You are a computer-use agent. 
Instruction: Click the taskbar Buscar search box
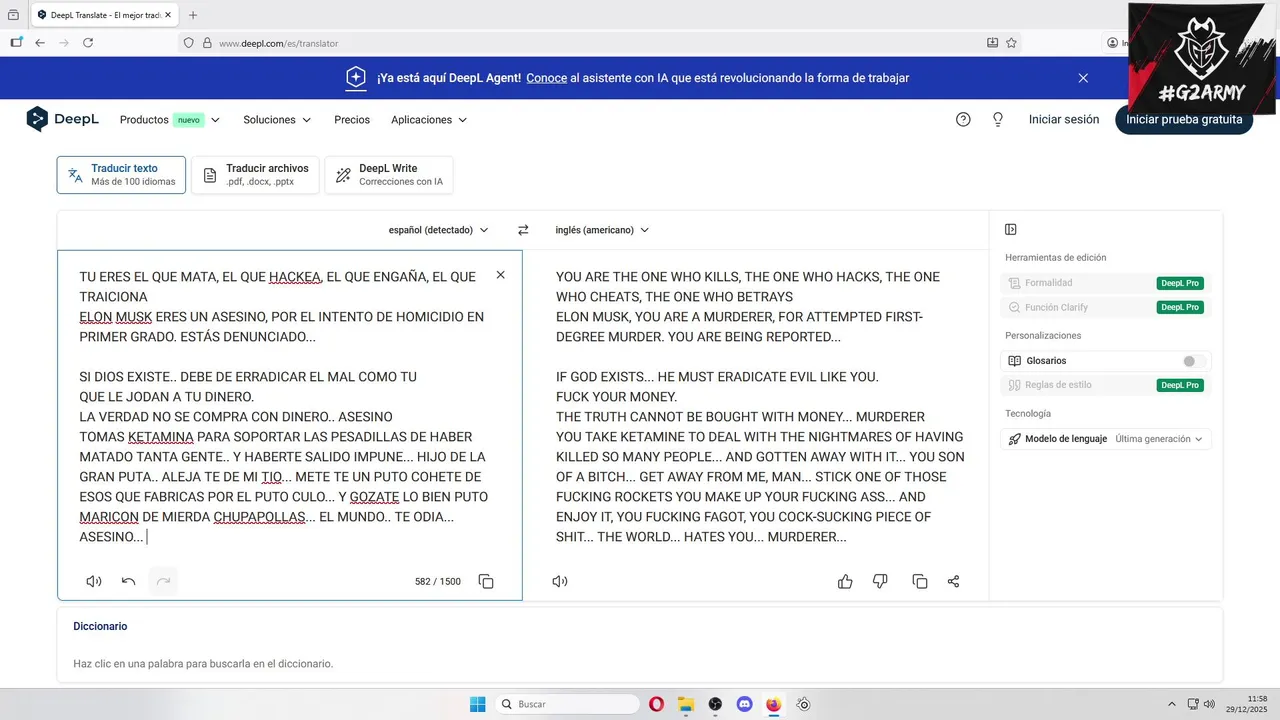tap(568, 704)
